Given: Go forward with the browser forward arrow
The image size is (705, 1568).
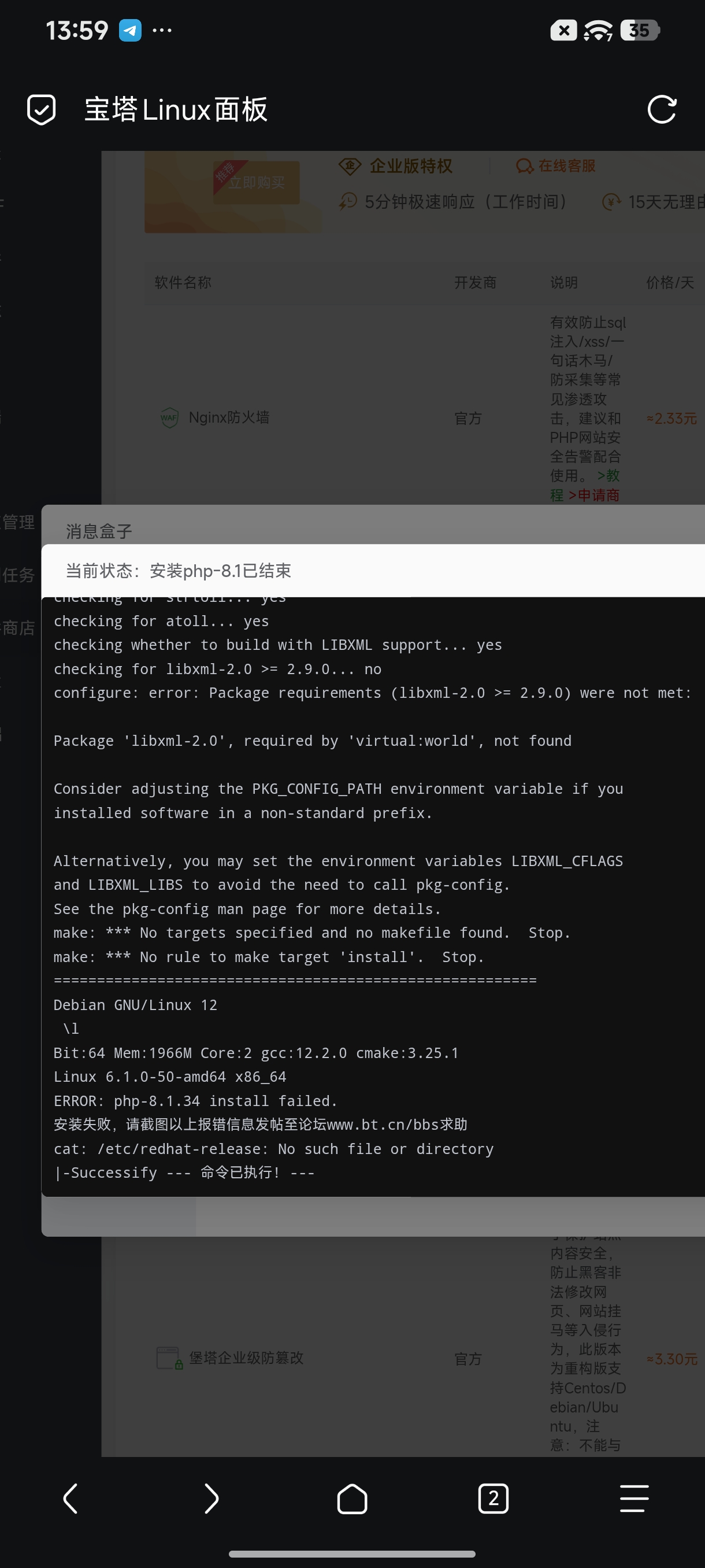Looking at the screenshot, I should [x=211, y=1498].
